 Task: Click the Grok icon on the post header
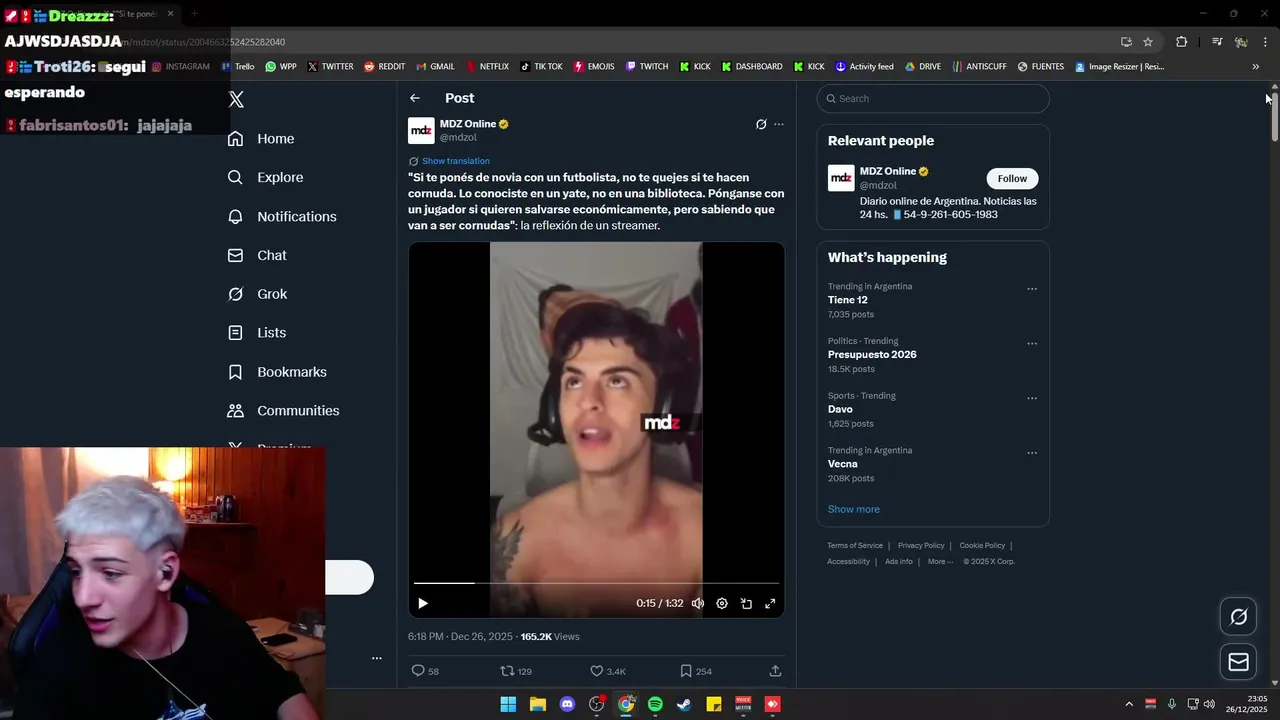click(761, 125)
